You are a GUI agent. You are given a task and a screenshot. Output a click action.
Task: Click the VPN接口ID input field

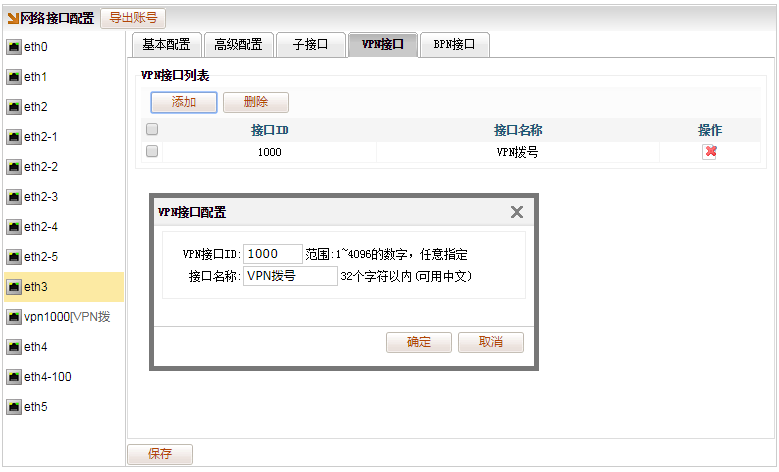pyautogui.click(x=273, y=254)
